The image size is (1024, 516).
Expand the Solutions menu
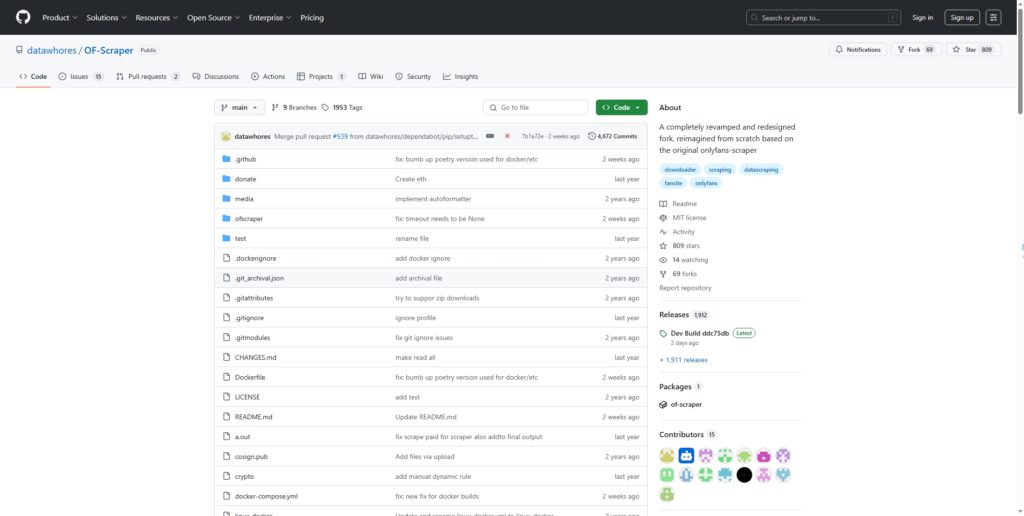[x=106, y=18]
